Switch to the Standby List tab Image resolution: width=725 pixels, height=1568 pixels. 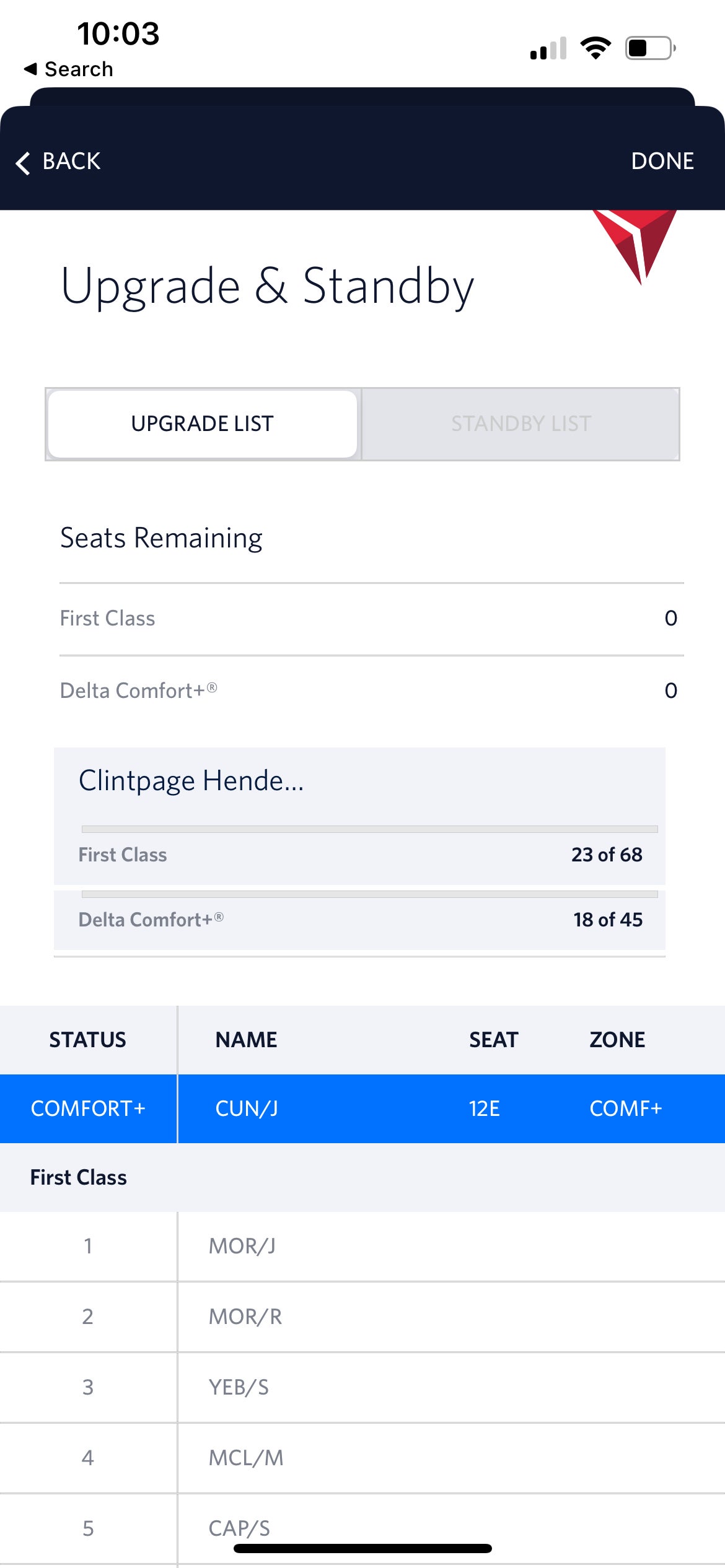click(521, 424)
